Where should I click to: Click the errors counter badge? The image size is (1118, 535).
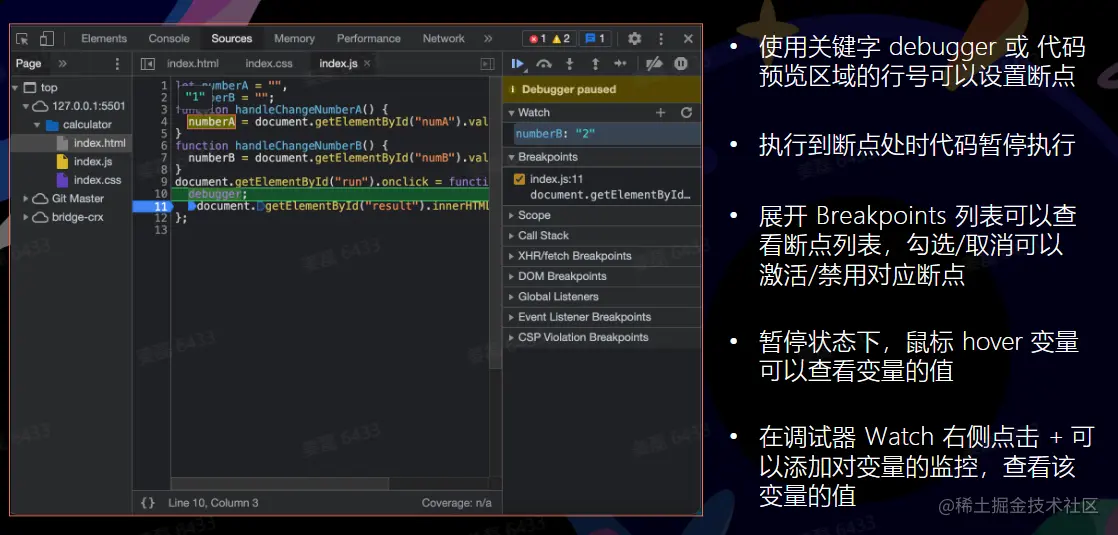[536, 39]
